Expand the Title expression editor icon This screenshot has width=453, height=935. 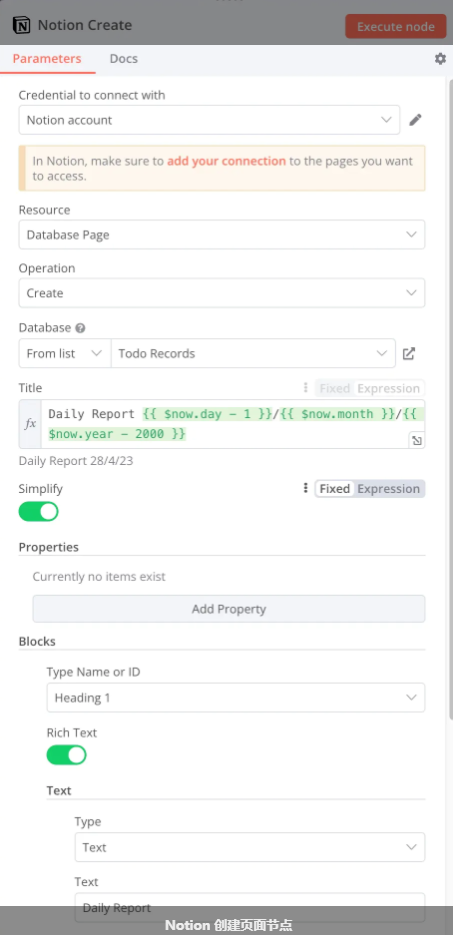click(417, 441)
